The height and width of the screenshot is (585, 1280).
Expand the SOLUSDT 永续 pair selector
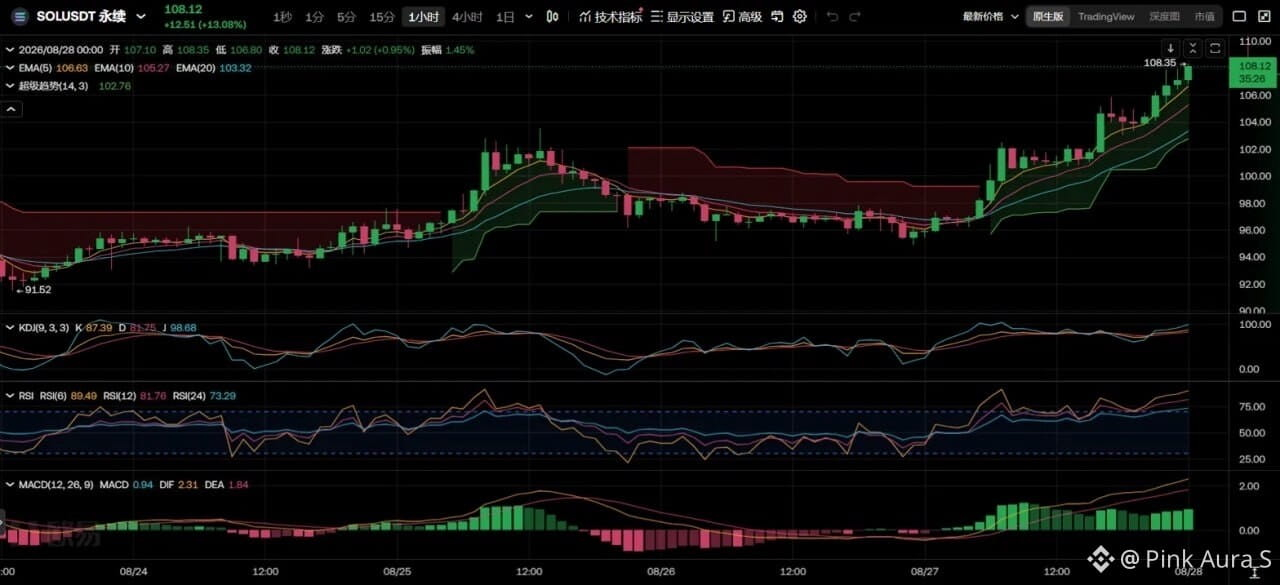140,17
